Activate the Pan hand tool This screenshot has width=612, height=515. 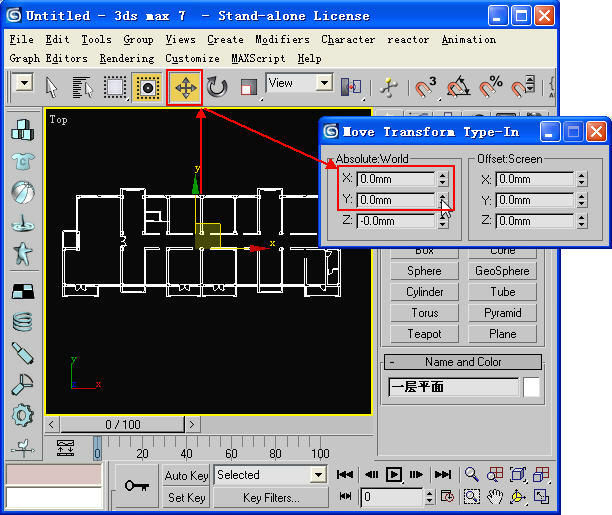coord(495,497)
